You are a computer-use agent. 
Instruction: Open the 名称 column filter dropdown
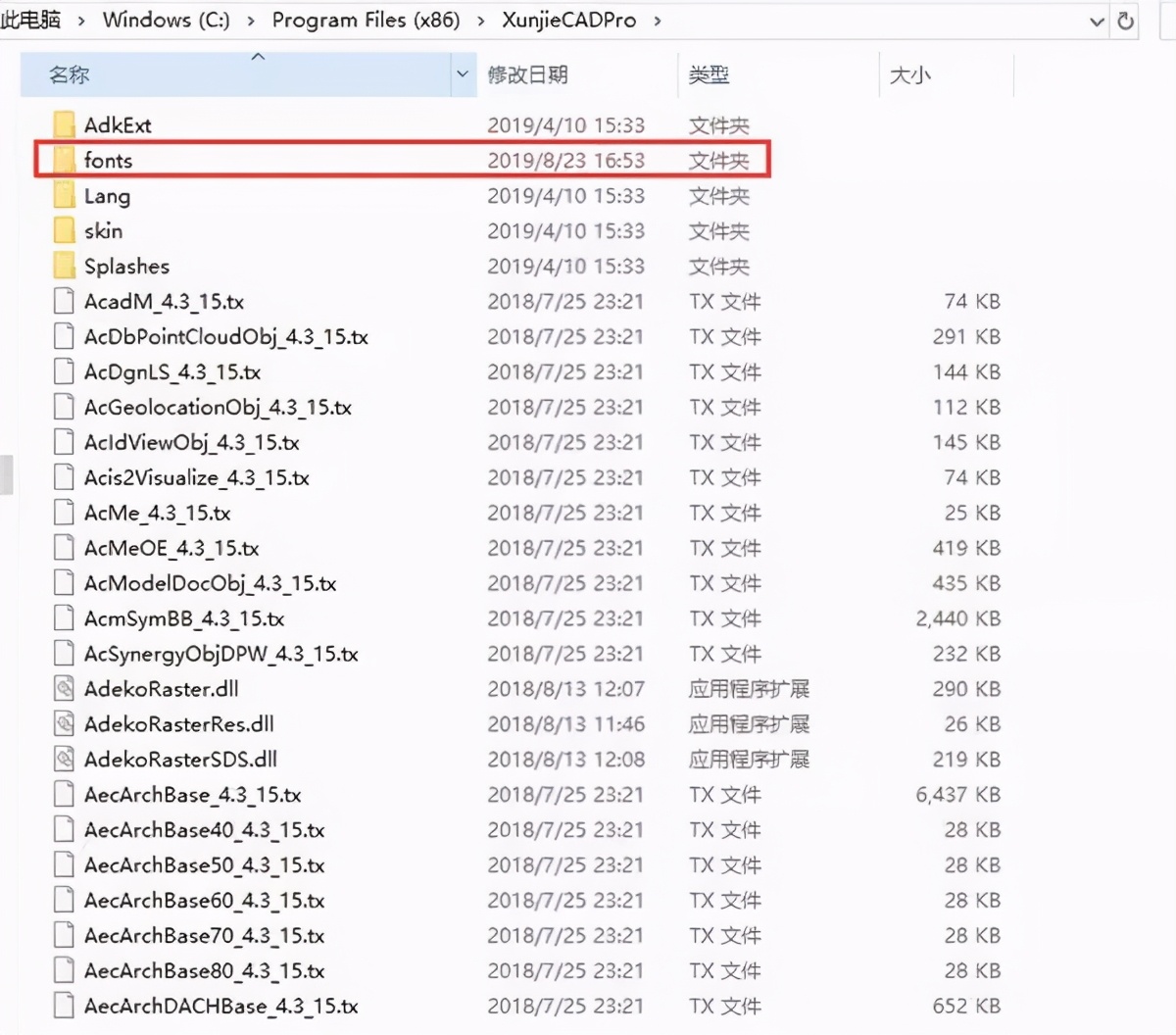pos(463,74)
